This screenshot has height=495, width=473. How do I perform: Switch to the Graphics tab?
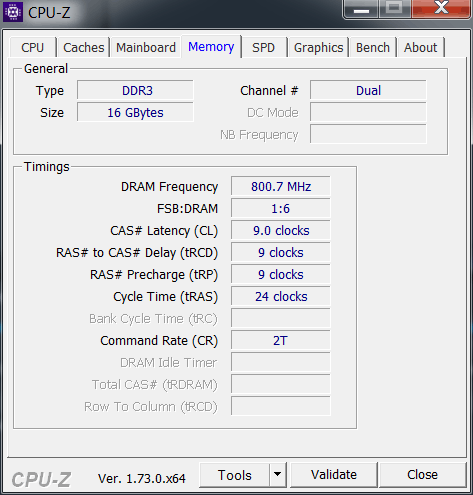[x=318, y=48]
